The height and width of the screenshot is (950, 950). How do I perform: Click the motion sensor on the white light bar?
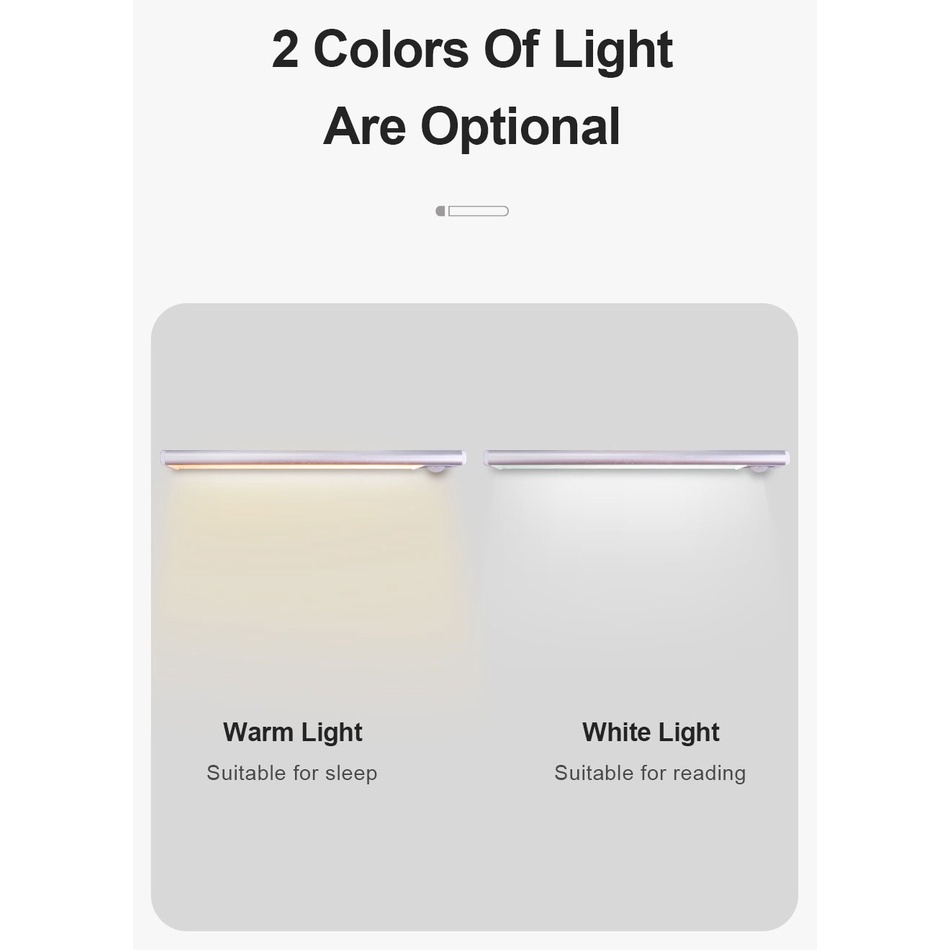760,468
